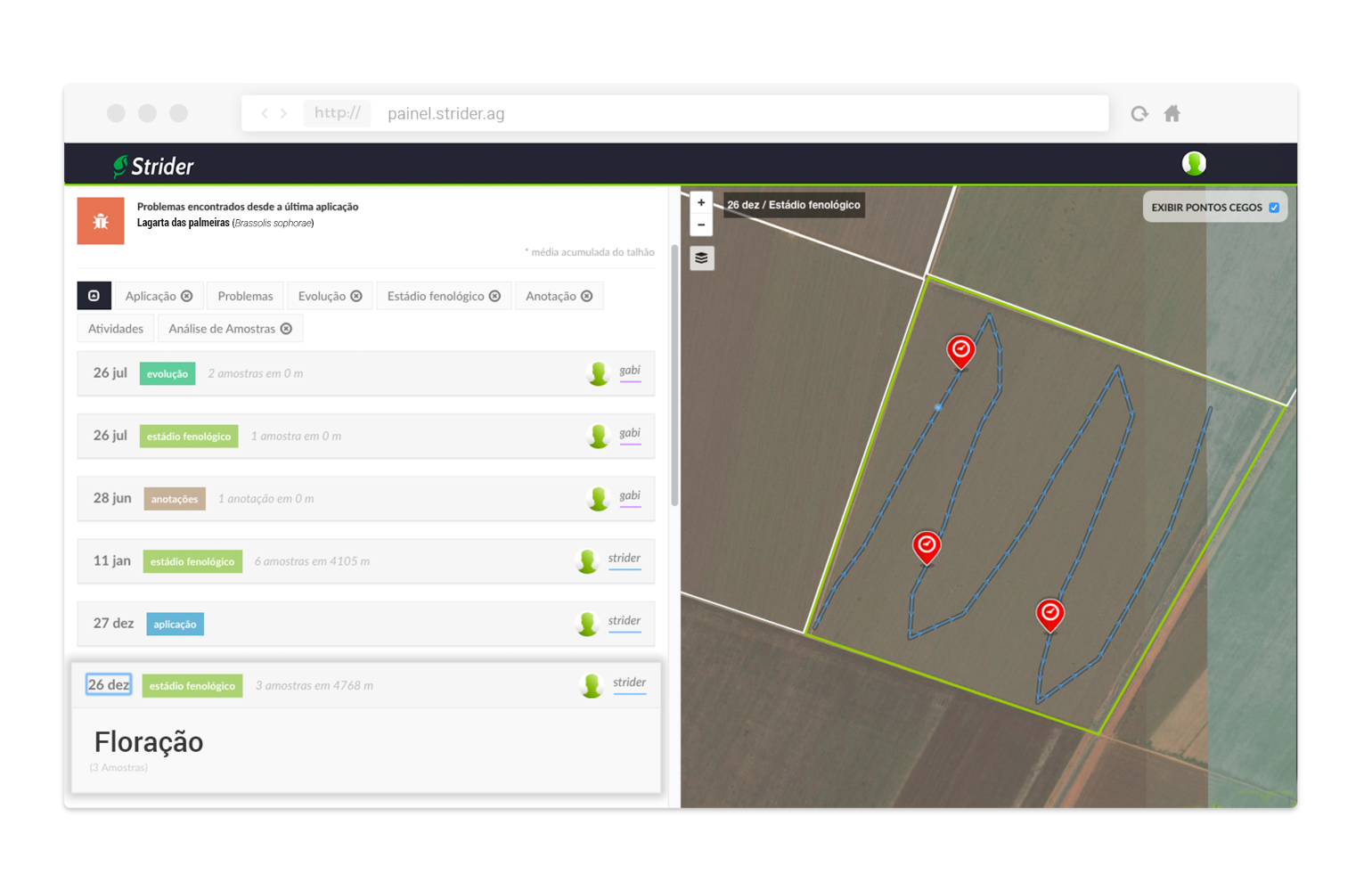Screen dimensions: 1372x891
Task: Click the '(3 Amostras)' caption
Action: point(118,767)
